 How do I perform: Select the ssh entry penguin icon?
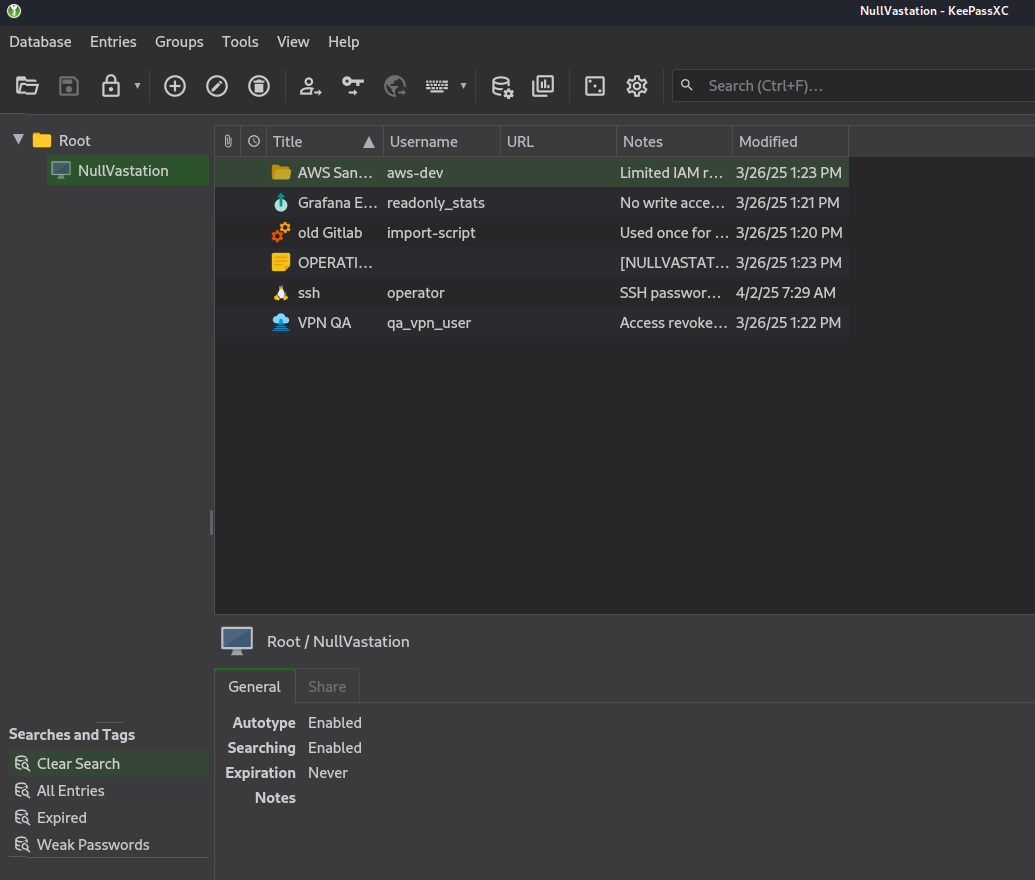point(281,292)
